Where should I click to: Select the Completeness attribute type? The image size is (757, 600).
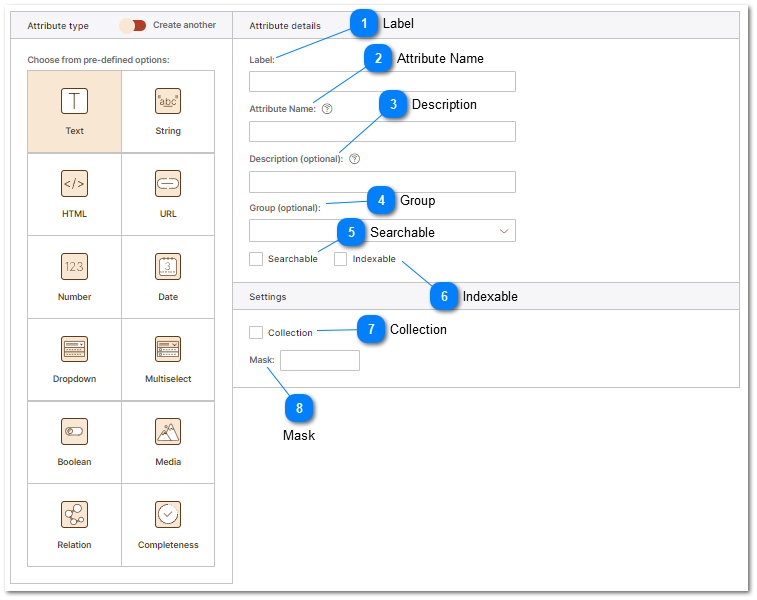(168, 525)
